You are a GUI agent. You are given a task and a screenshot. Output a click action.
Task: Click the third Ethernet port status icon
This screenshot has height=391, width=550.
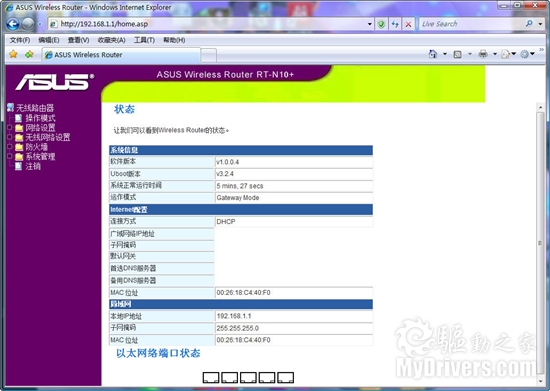248,377
